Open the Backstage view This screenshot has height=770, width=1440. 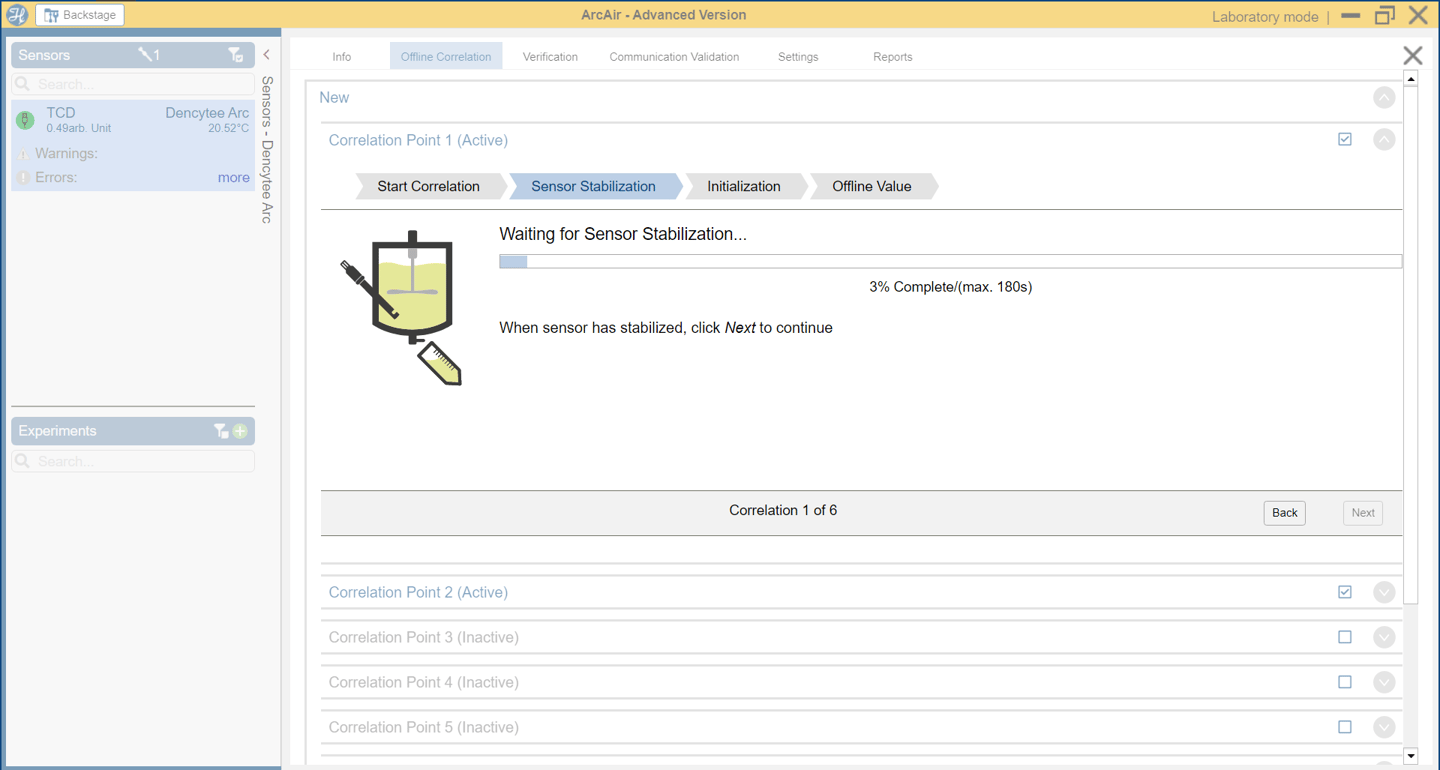pyautogui.click(x=80, y=15)
